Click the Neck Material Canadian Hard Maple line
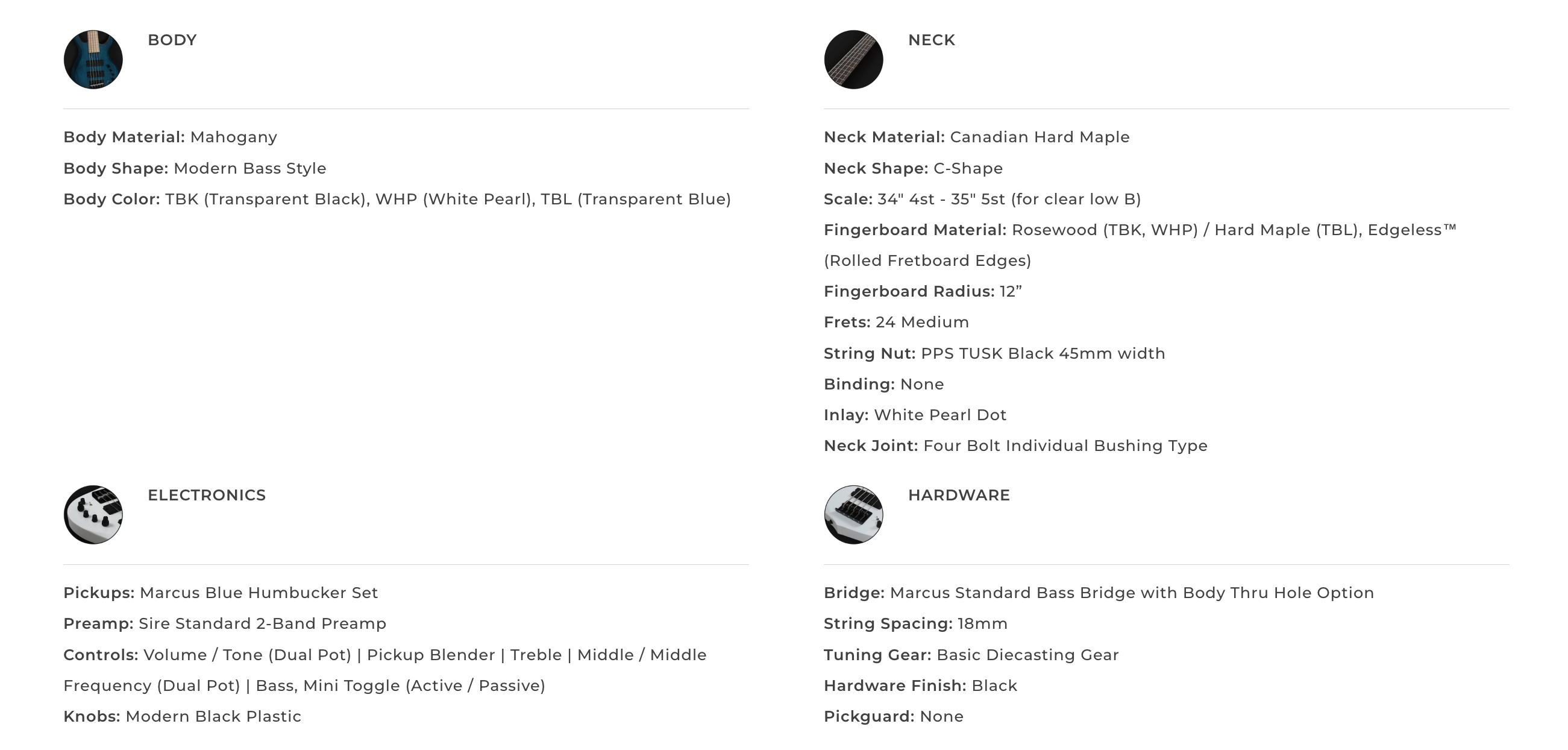This screenshot has height=750, width=1568. [977, 137]
